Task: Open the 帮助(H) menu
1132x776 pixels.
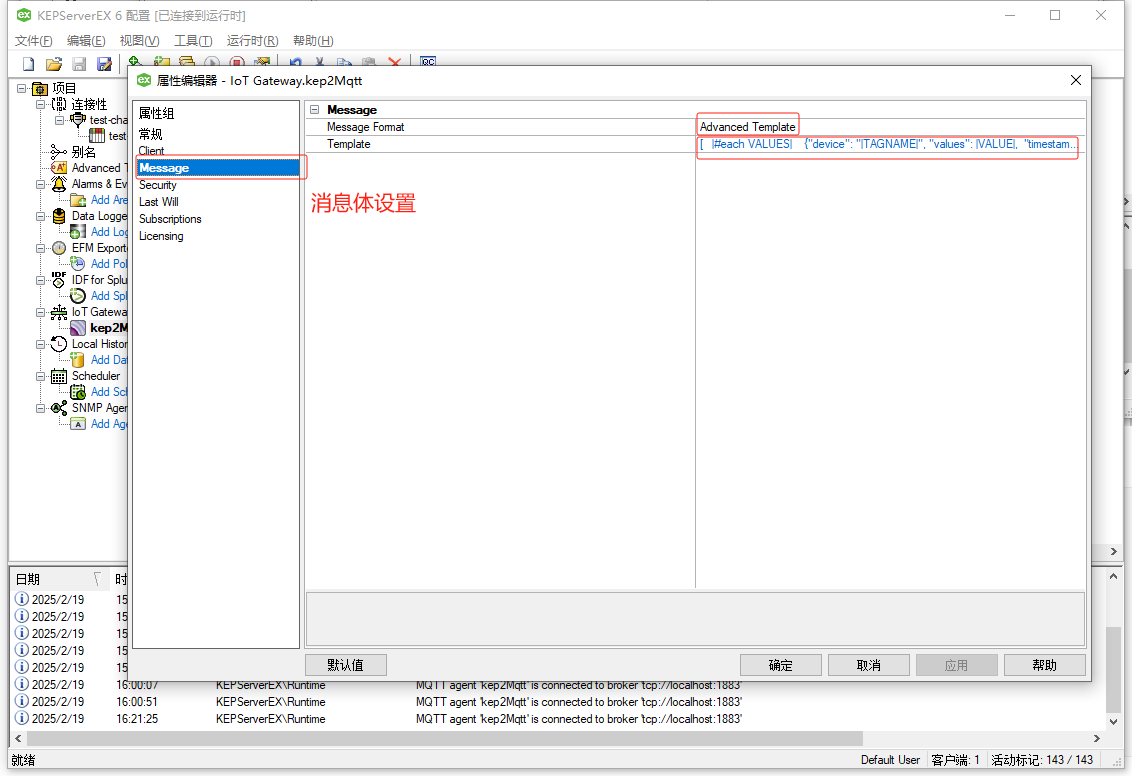Action: point(313,40)
